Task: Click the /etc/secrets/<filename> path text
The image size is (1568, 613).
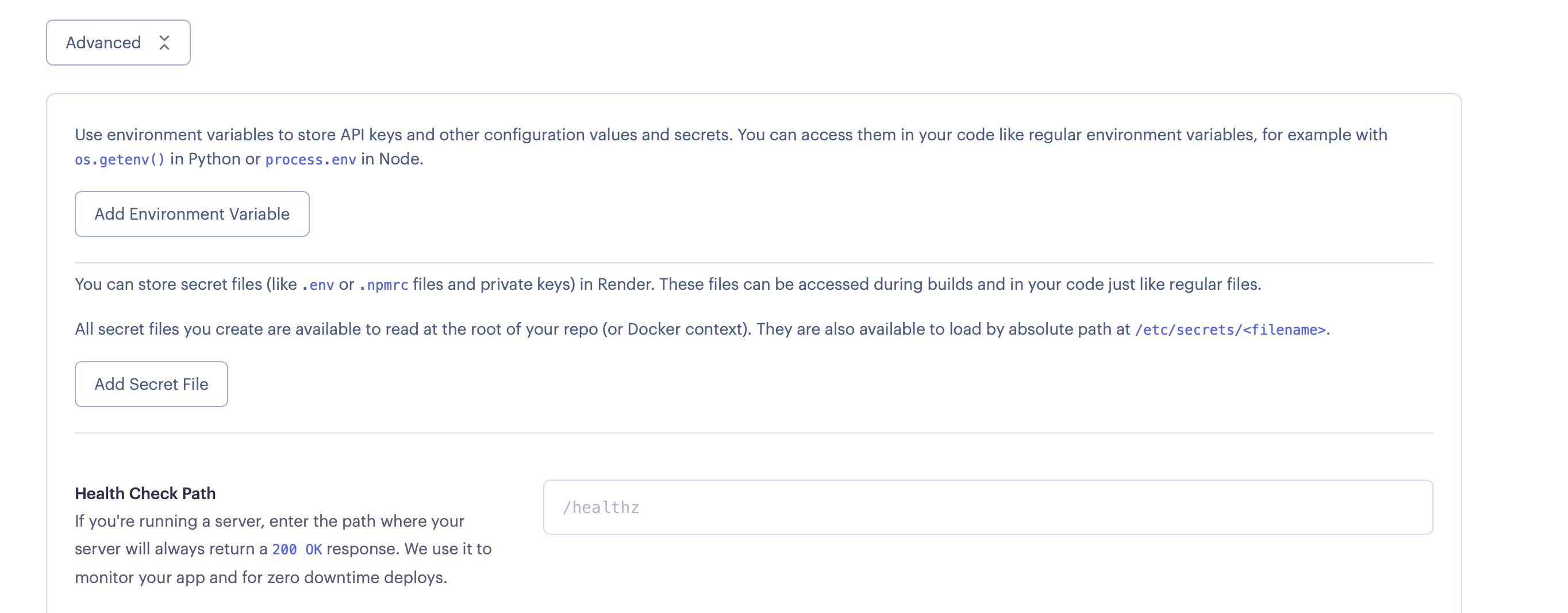Action: point(1229,330)
